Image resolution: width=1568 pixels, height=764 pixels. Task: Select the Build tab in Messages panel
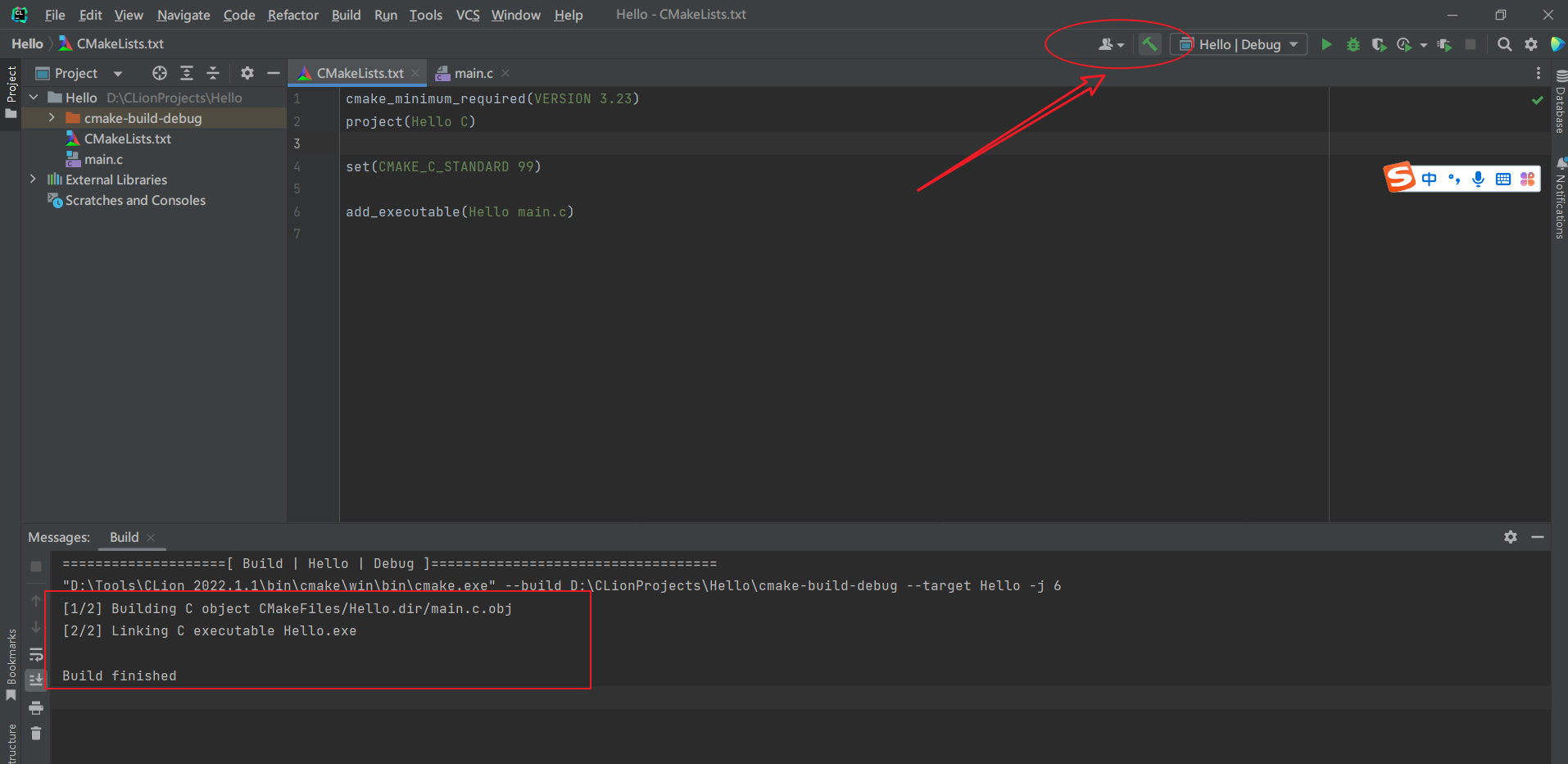[125, 537]
